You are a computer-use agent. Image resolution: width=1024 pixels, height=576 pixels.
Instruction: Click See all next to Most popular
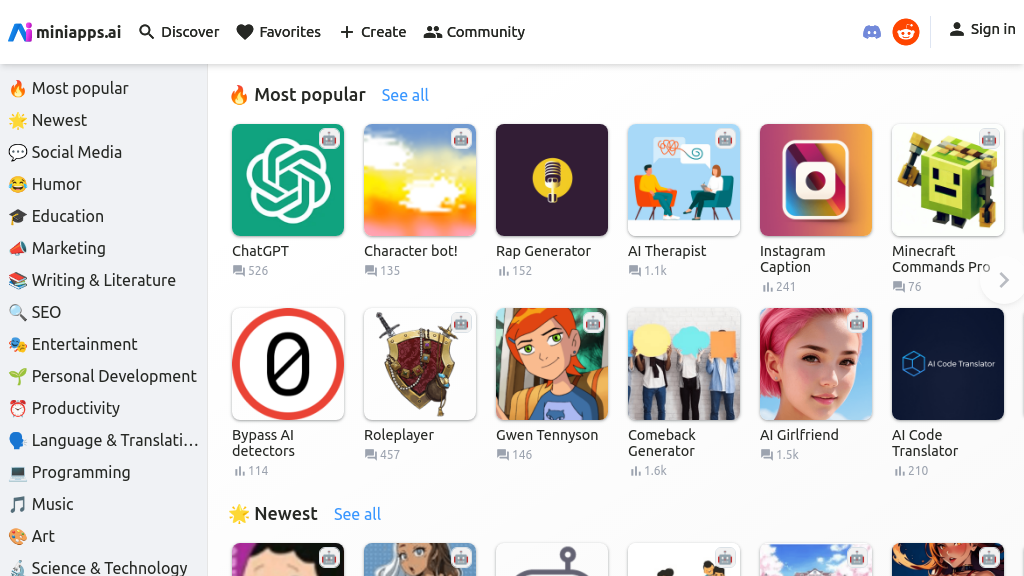pos(405,94)
